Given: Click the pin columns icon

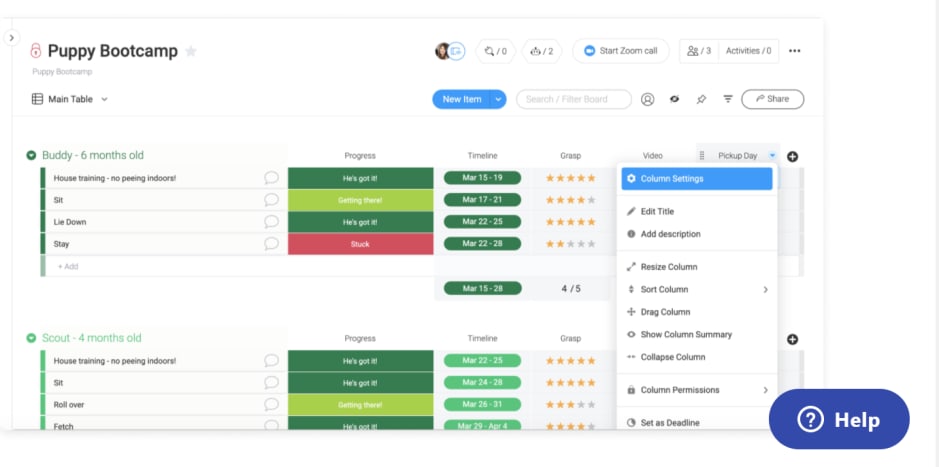Looking at the screenshot, I should pyautogui.click(x=701, y=99).
